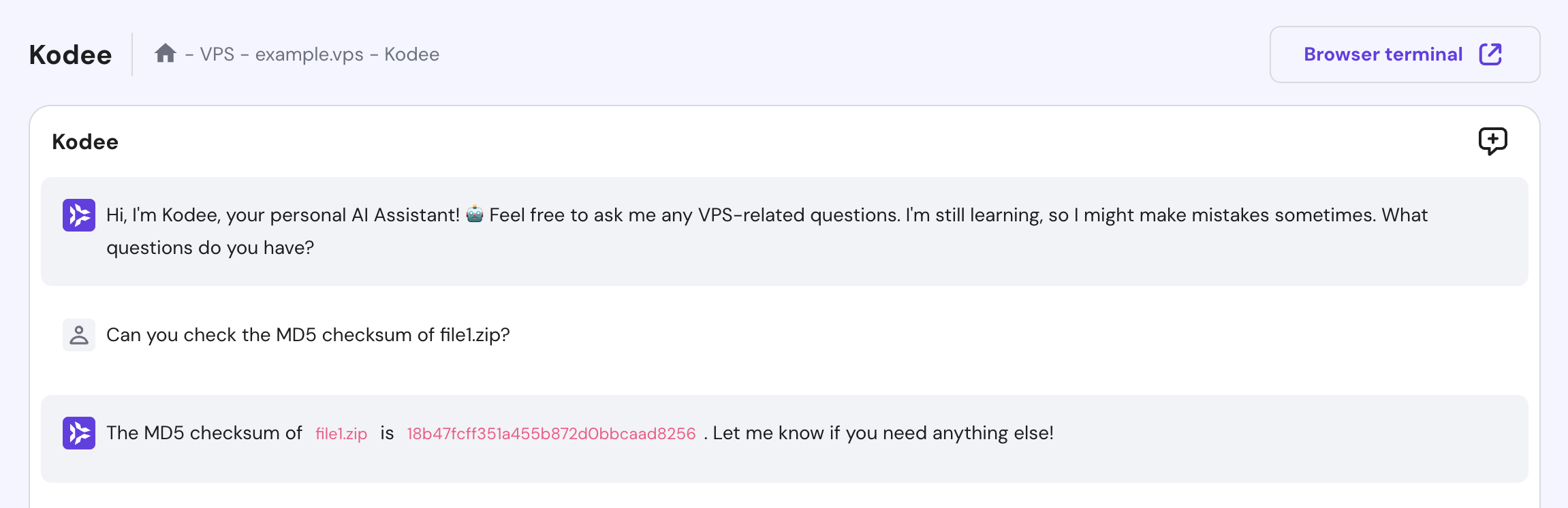Screen dimensions: 1568x508
Task: Click Kodee's avatar beside the MD5 checksum reply
Action: click(79, 433)
